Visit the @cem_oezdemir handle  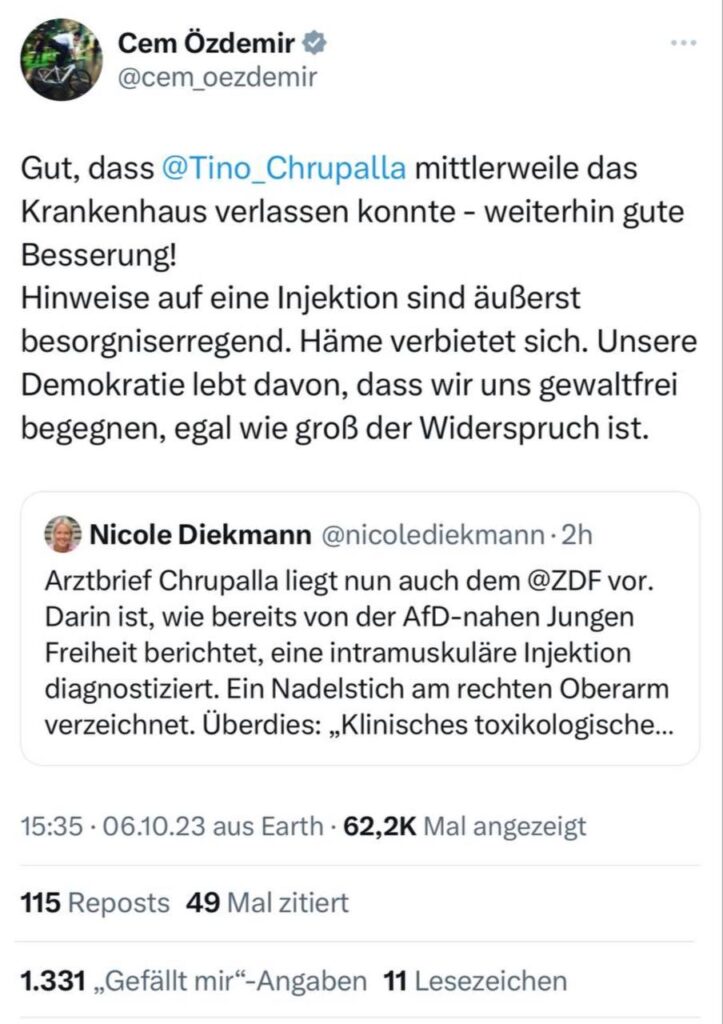coord(217,78)
